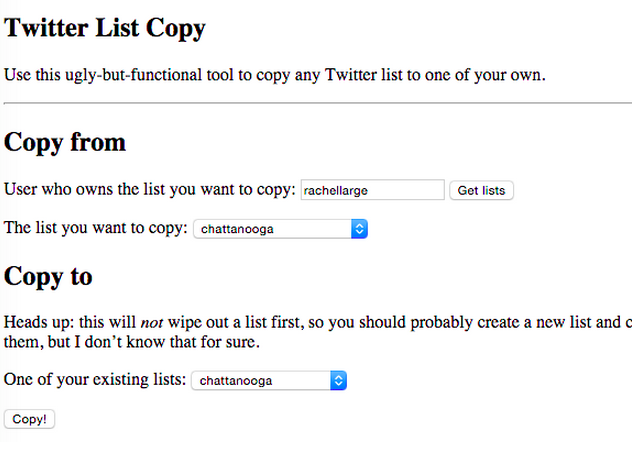
Task: Click the list owner username input field
Action: (372, 190)
